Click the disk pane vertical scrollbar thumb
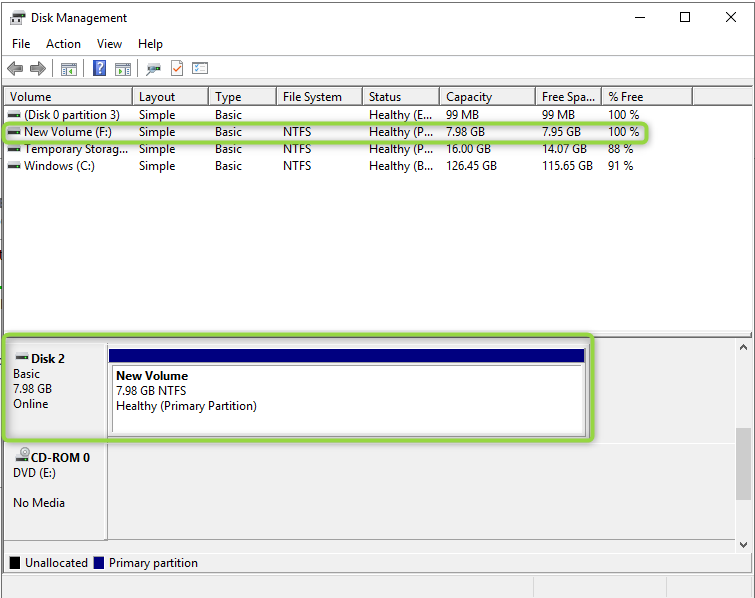 pos(743,464)
